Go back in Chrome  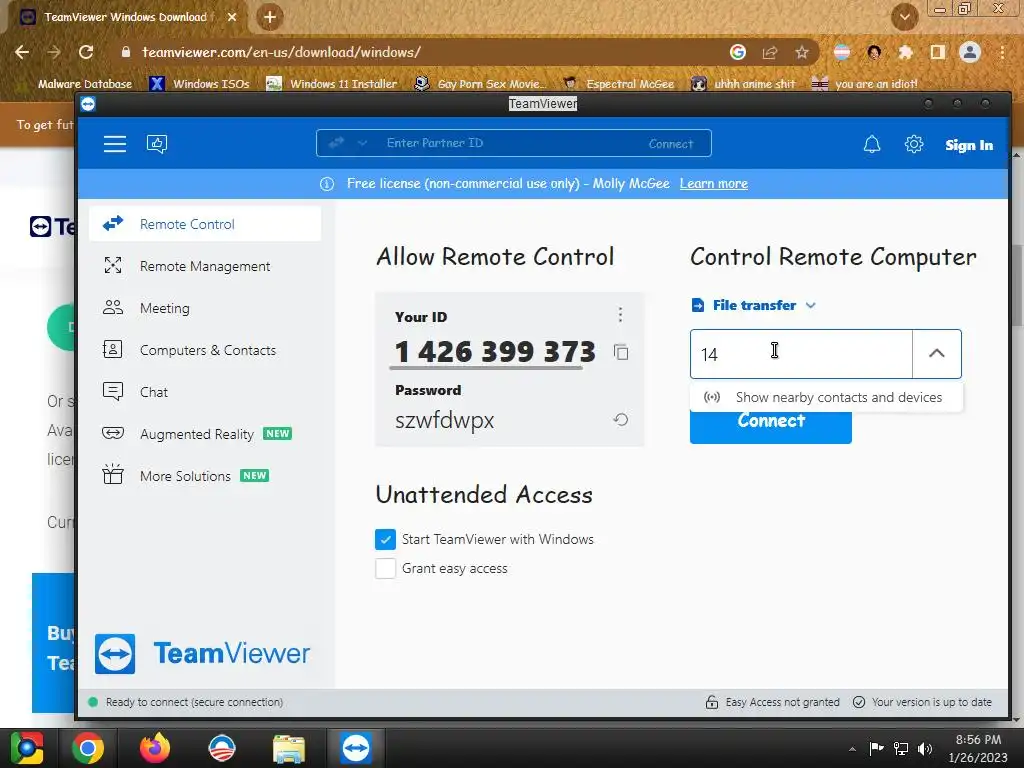[22, 52]
